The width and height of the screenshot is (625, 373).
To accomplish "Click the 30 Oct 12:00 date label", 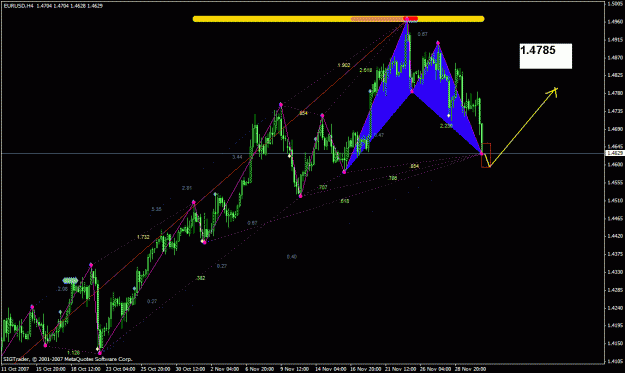I will pyautogui.click(x=190, y=369).
